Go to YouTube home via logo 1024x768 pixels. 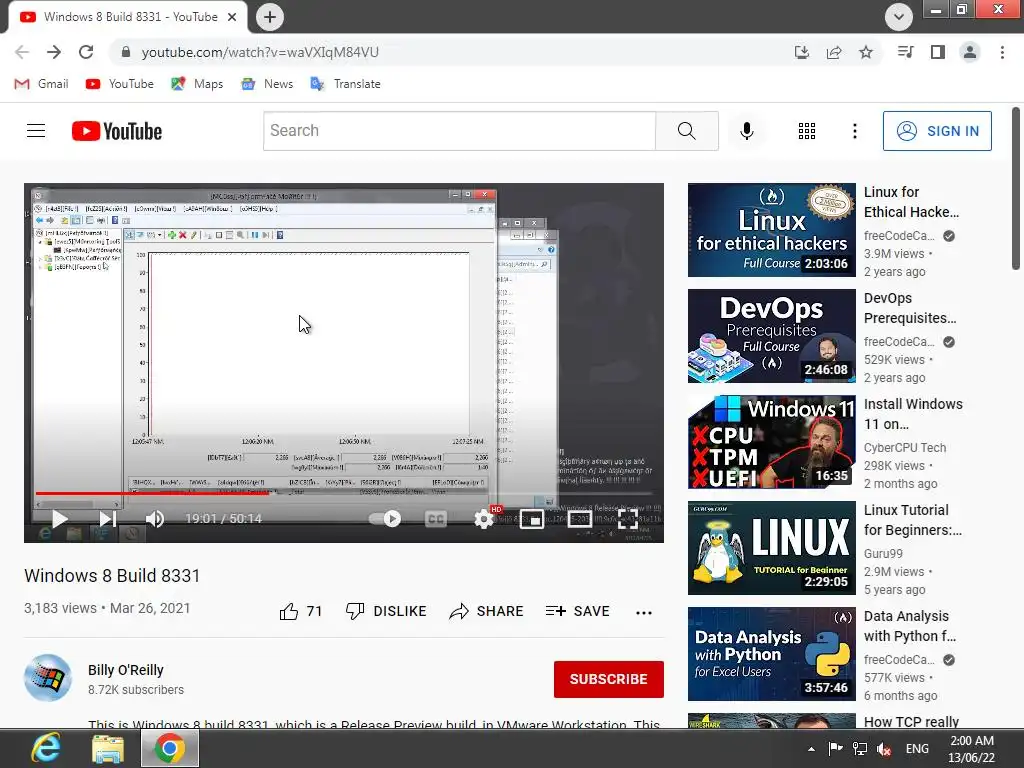(117, 131)
